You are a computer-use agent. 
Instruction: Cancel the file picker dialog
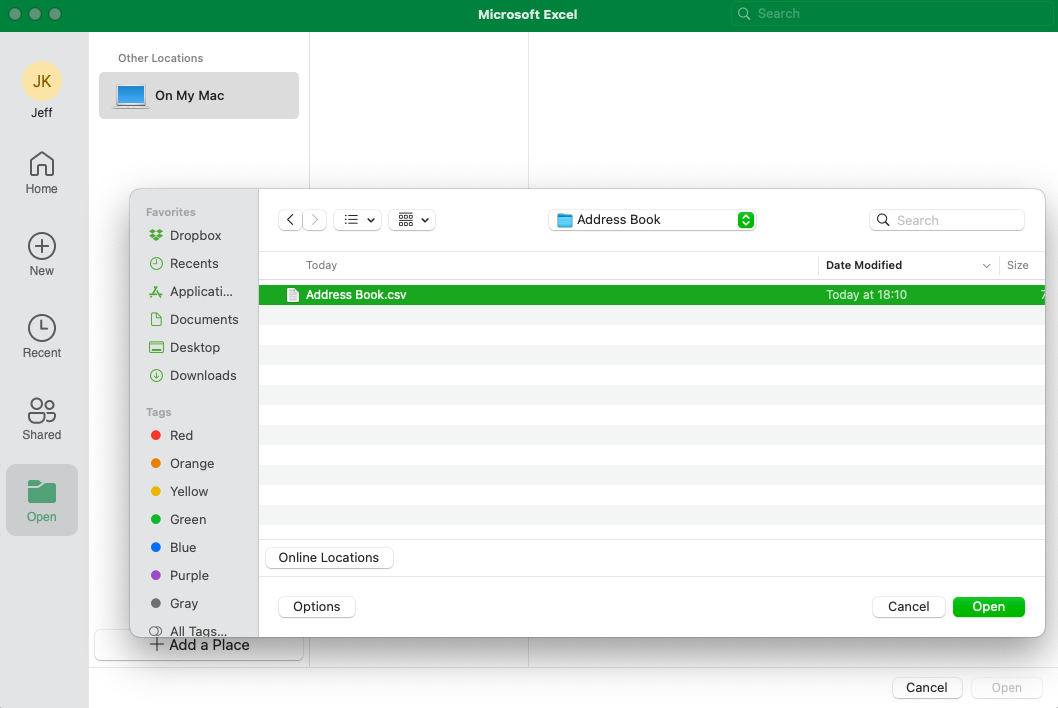point(908,607)
